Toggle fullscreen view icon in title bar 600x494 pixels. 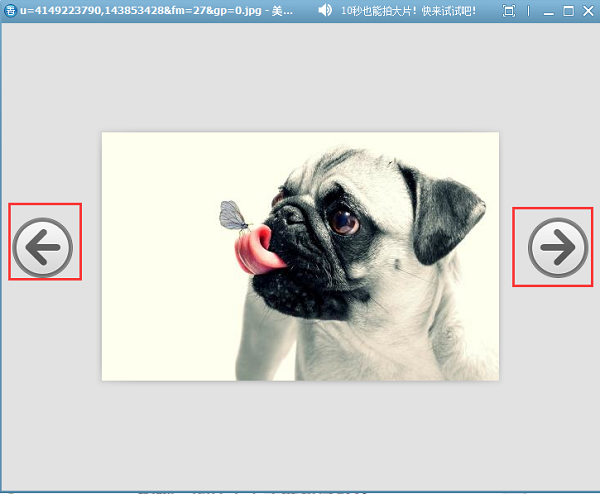(x=509, y=11)
